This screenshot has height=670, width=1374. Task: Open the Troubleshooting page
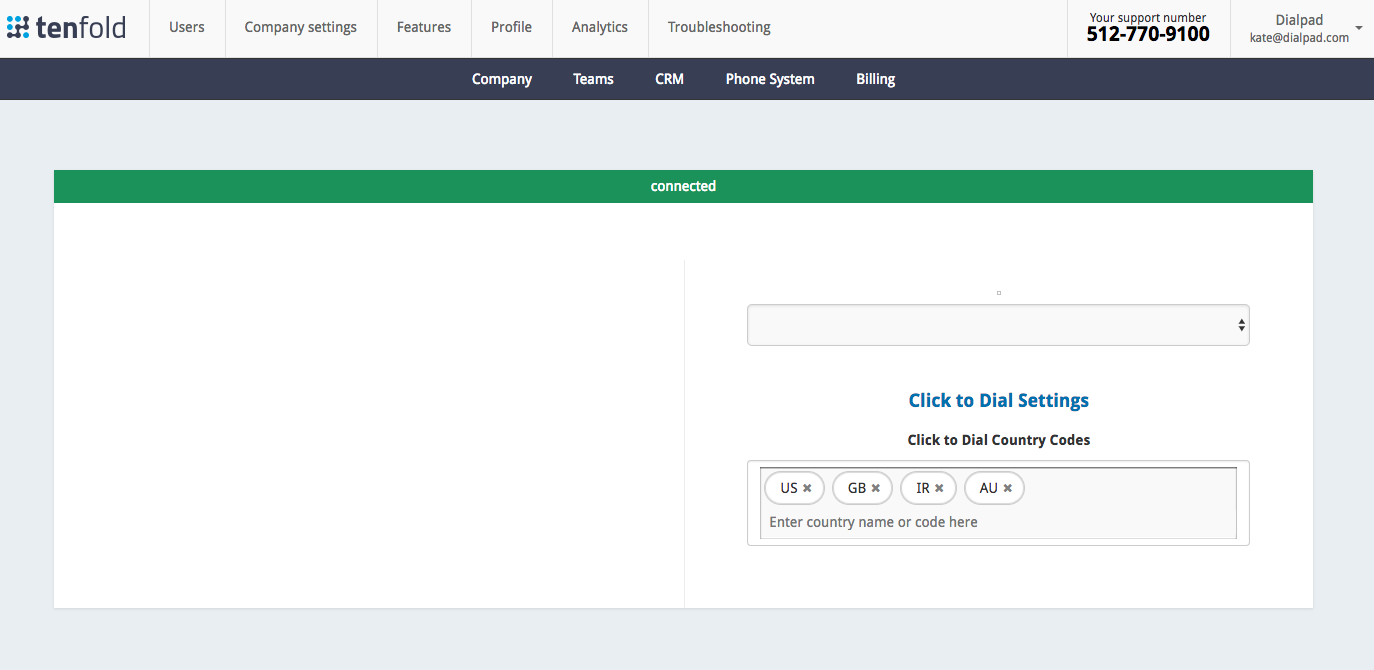(719, 27)
